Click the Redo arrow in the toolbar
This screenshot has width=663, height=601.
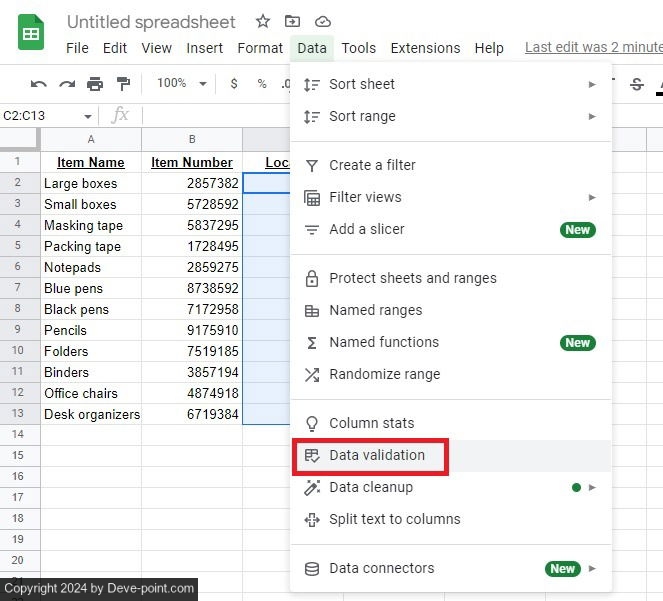(x=67, y=84)
